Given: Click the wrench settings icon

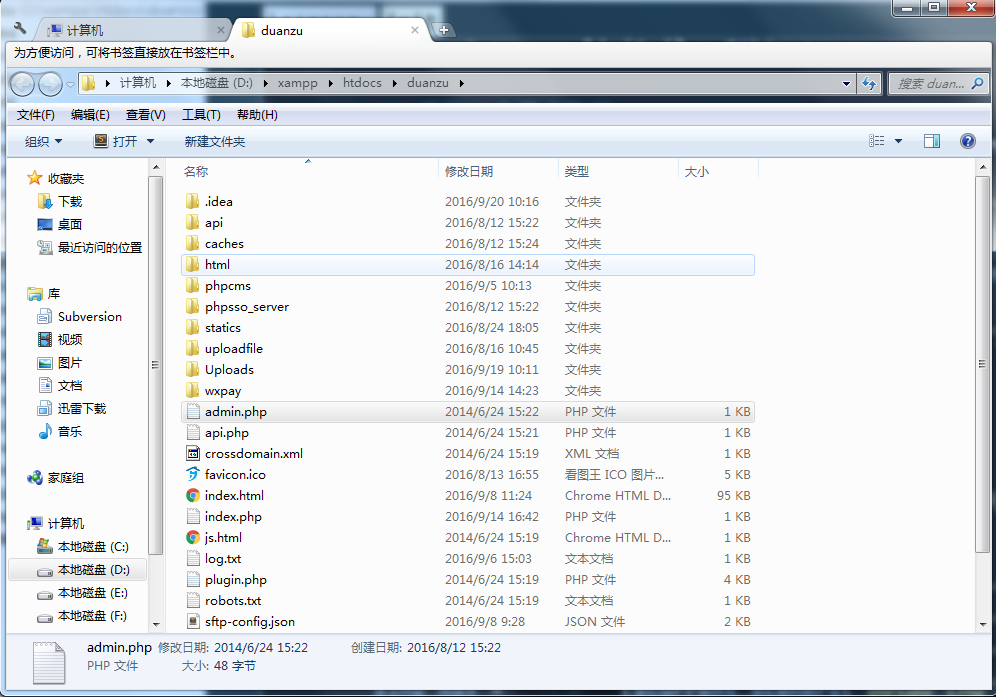Looking at the screenshot, I should coord(20,29).
